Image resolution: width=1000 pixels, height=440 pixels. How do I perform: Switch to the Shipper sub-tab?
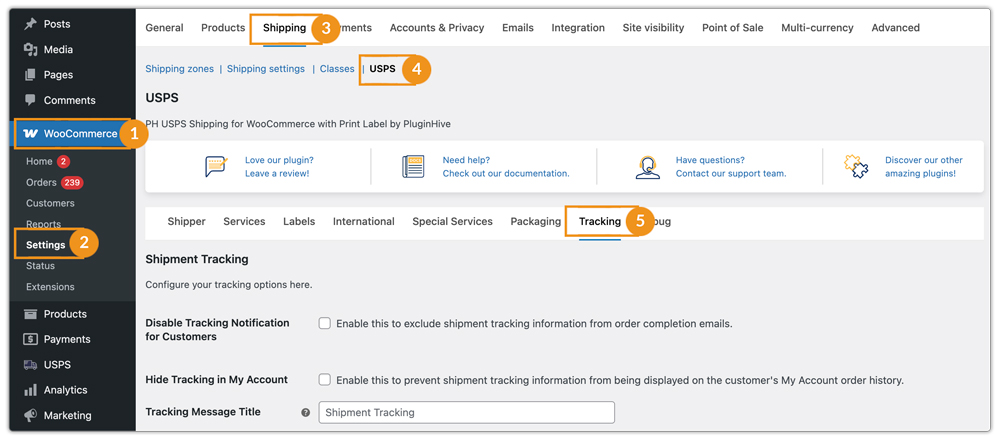click(x=186, y=221)
